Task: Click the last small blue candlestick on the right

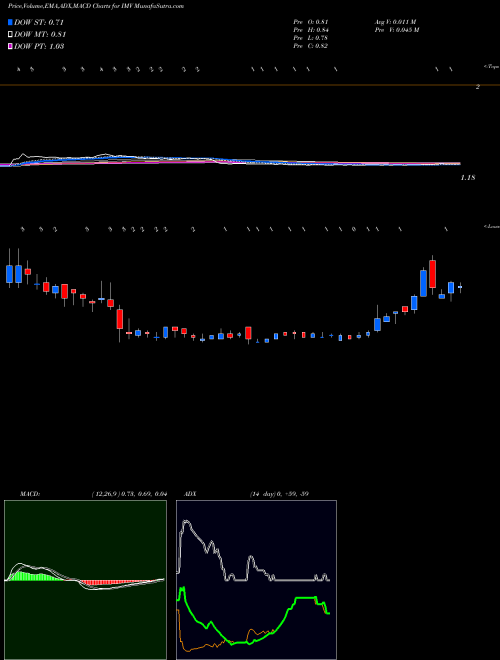Action: pos(460,287)
